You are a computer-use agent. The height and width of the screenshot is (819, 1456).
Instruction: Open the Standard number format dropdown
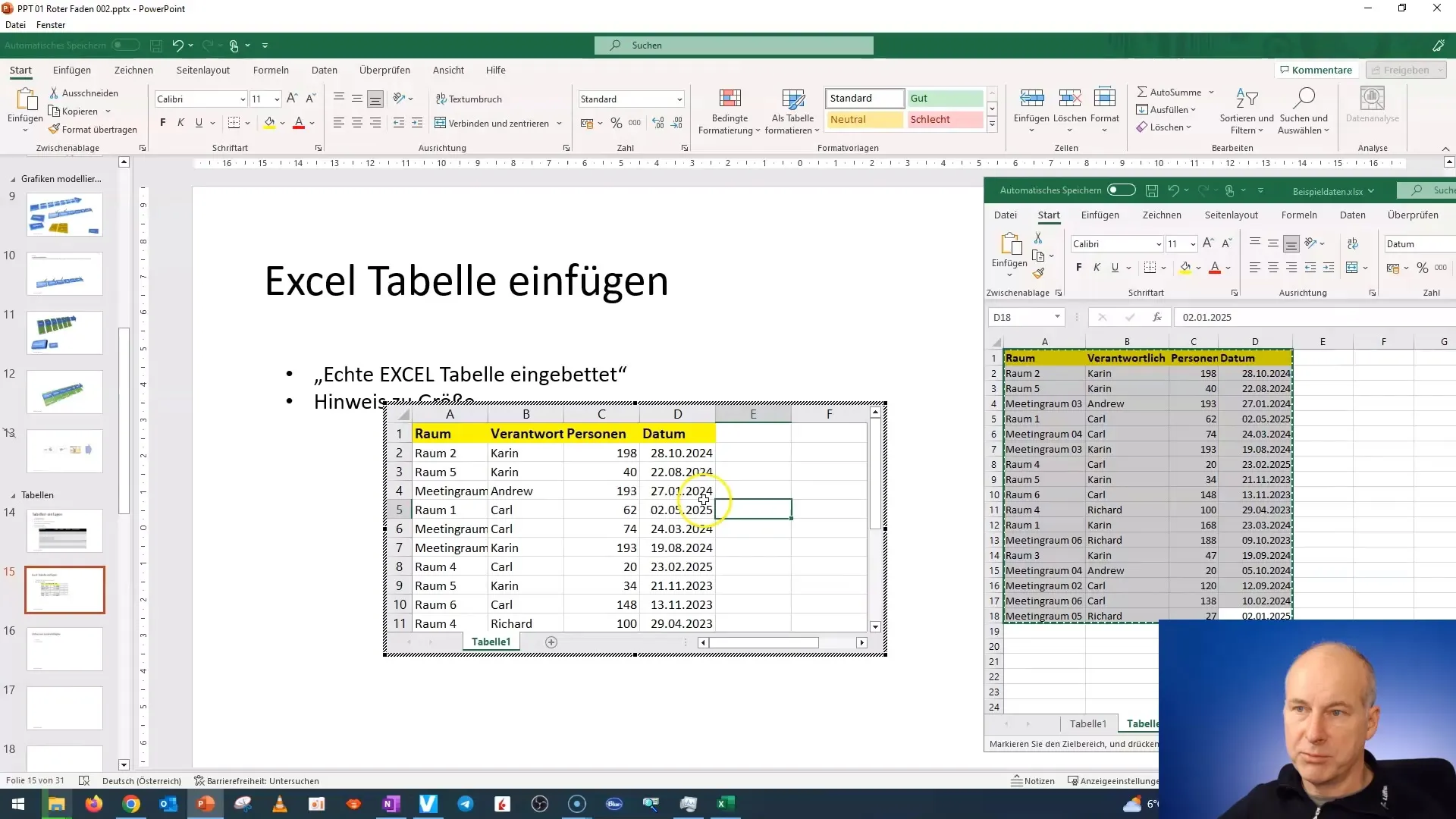pyautogui.click(x=679, y=99)
